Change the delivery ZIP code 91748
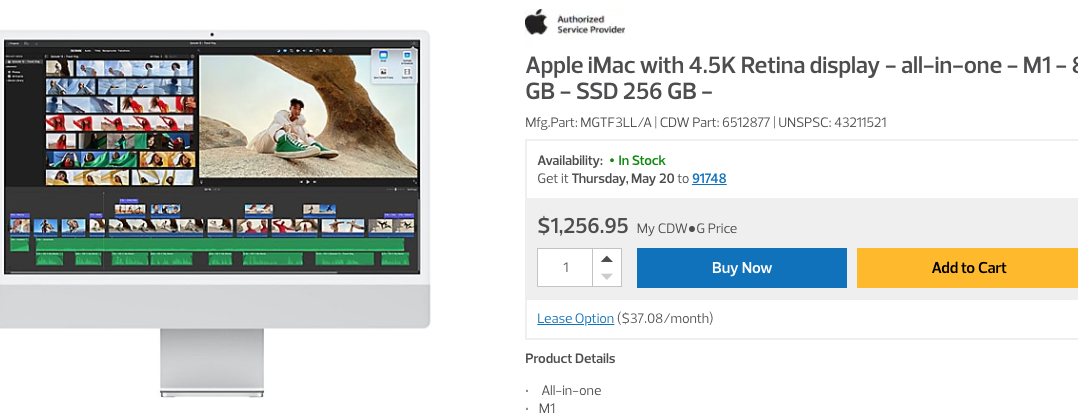Image resolution: width=1078 pixels, height=417 pixels. click(x=709, y=178)
